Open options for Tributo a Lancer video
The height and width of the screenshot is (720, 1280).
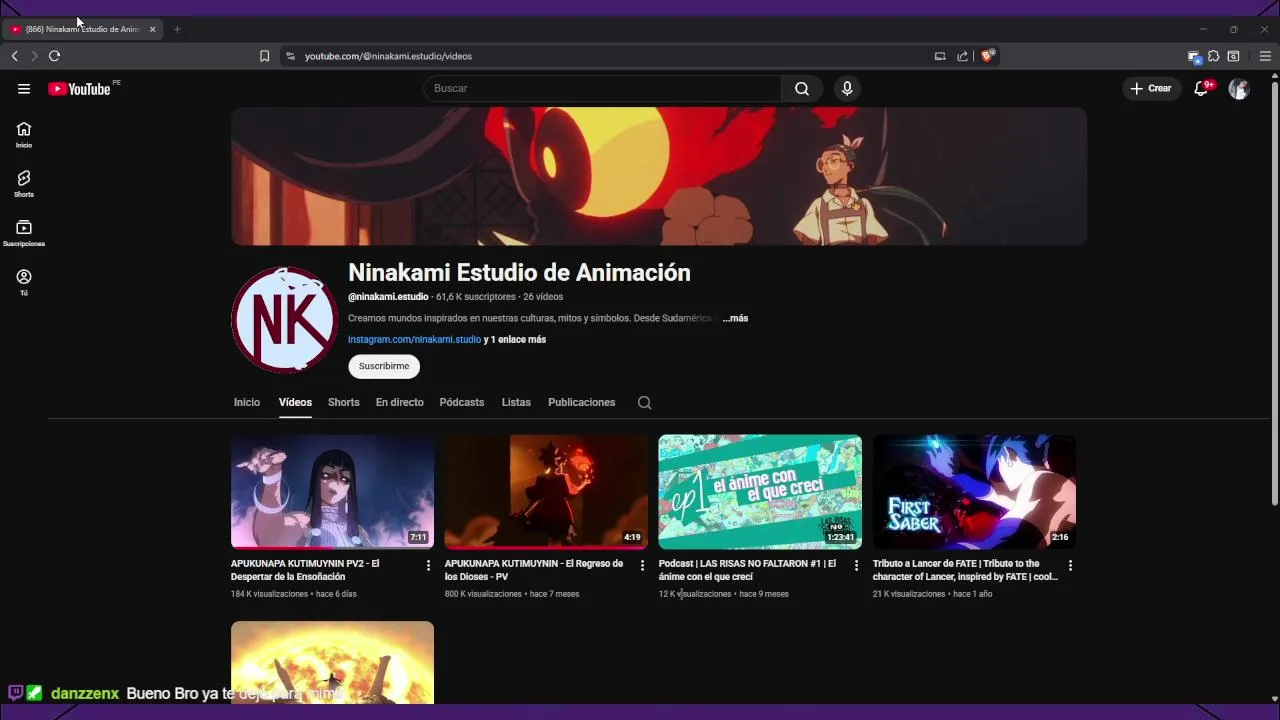click(1070, 566)
